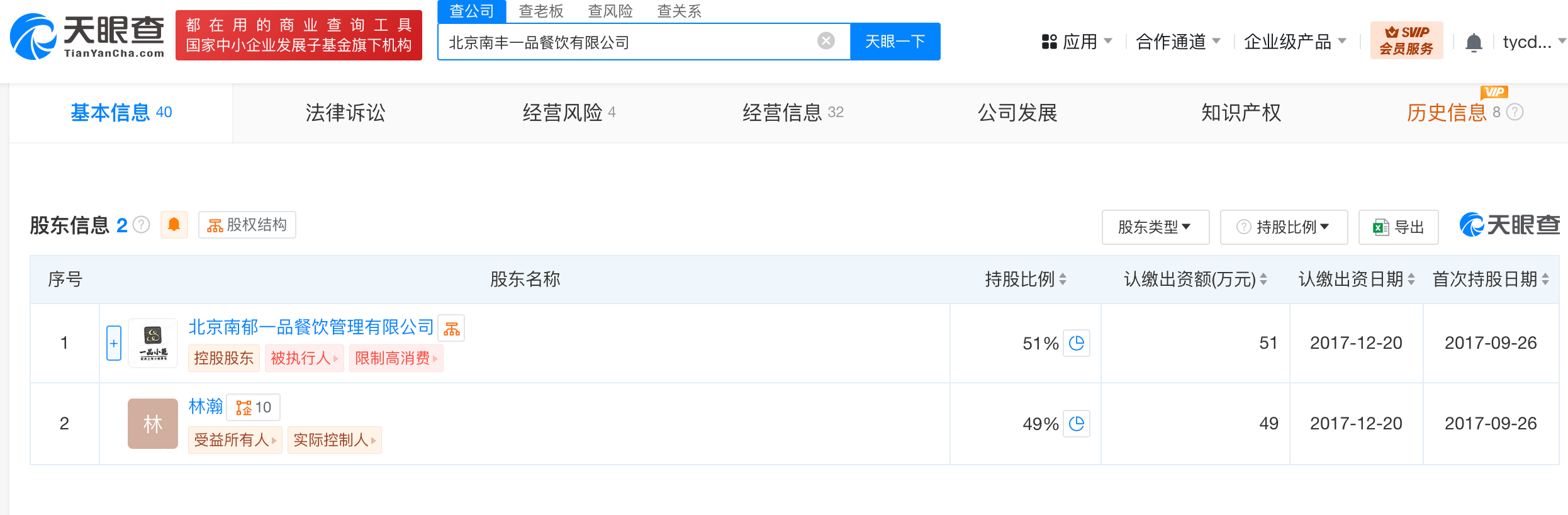Open shareholder link 林瀚
The image size is (1568, 515).
[206, 407]
